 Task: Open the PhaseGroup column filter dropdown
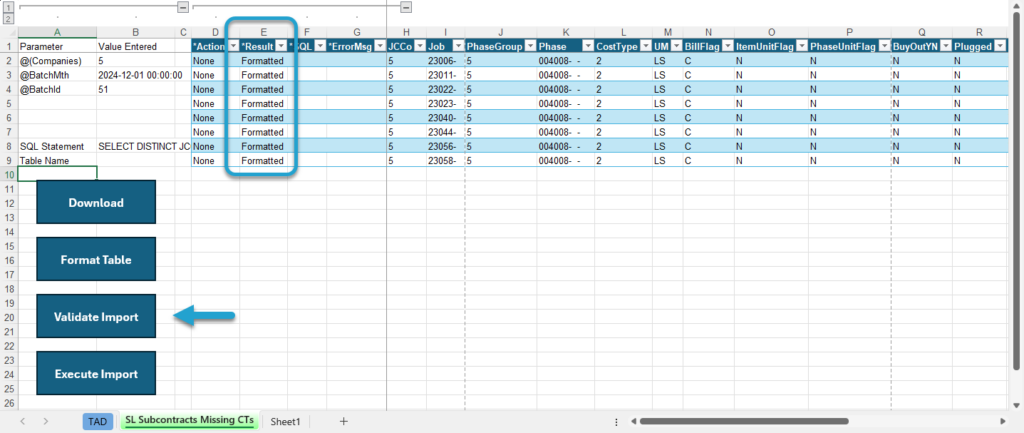[x=530, y=46]
